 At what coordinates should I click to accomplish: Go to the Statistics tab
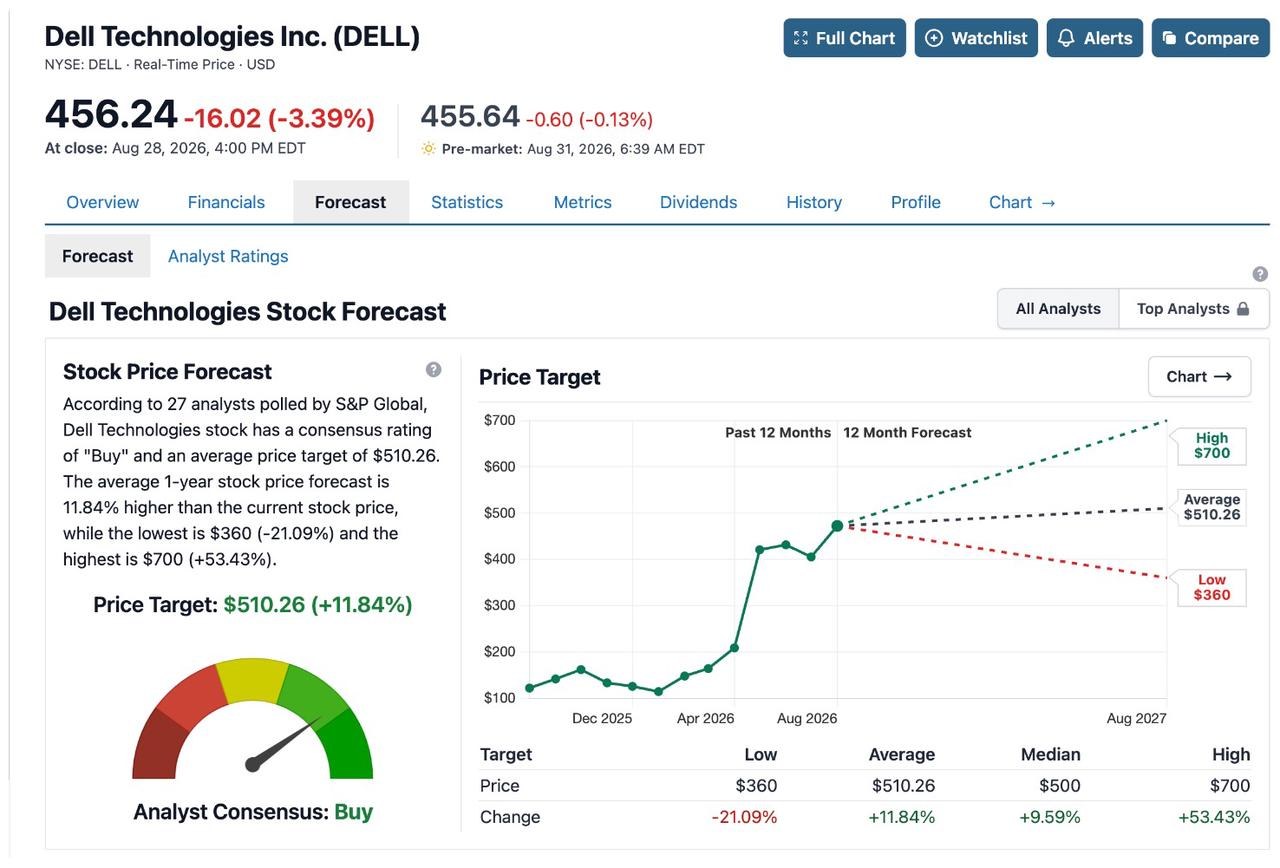coord(467,202)
